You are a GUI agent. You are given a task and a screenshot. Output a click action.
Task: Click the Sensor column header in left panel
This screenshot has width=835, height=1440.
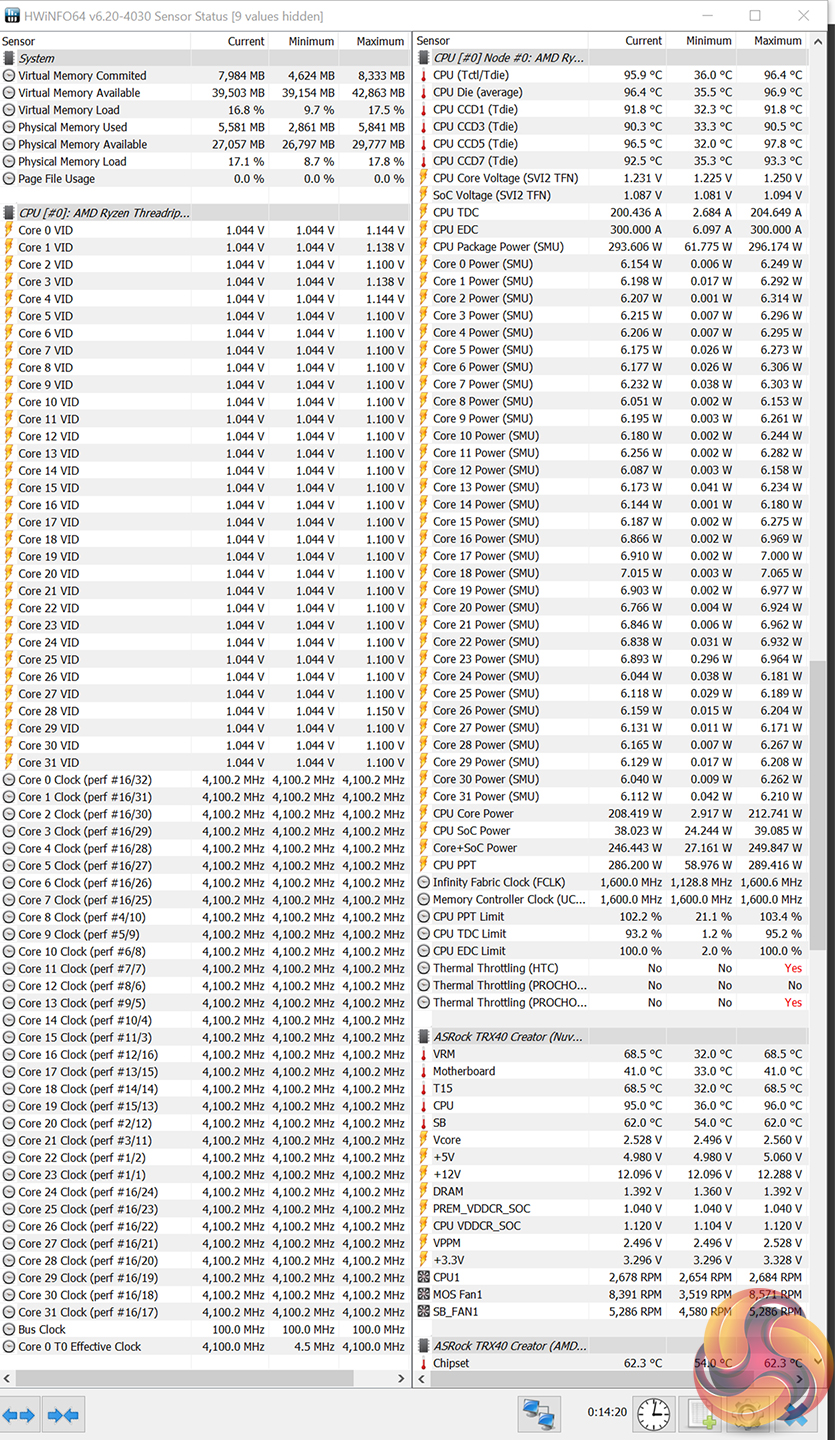click(95, 41)
